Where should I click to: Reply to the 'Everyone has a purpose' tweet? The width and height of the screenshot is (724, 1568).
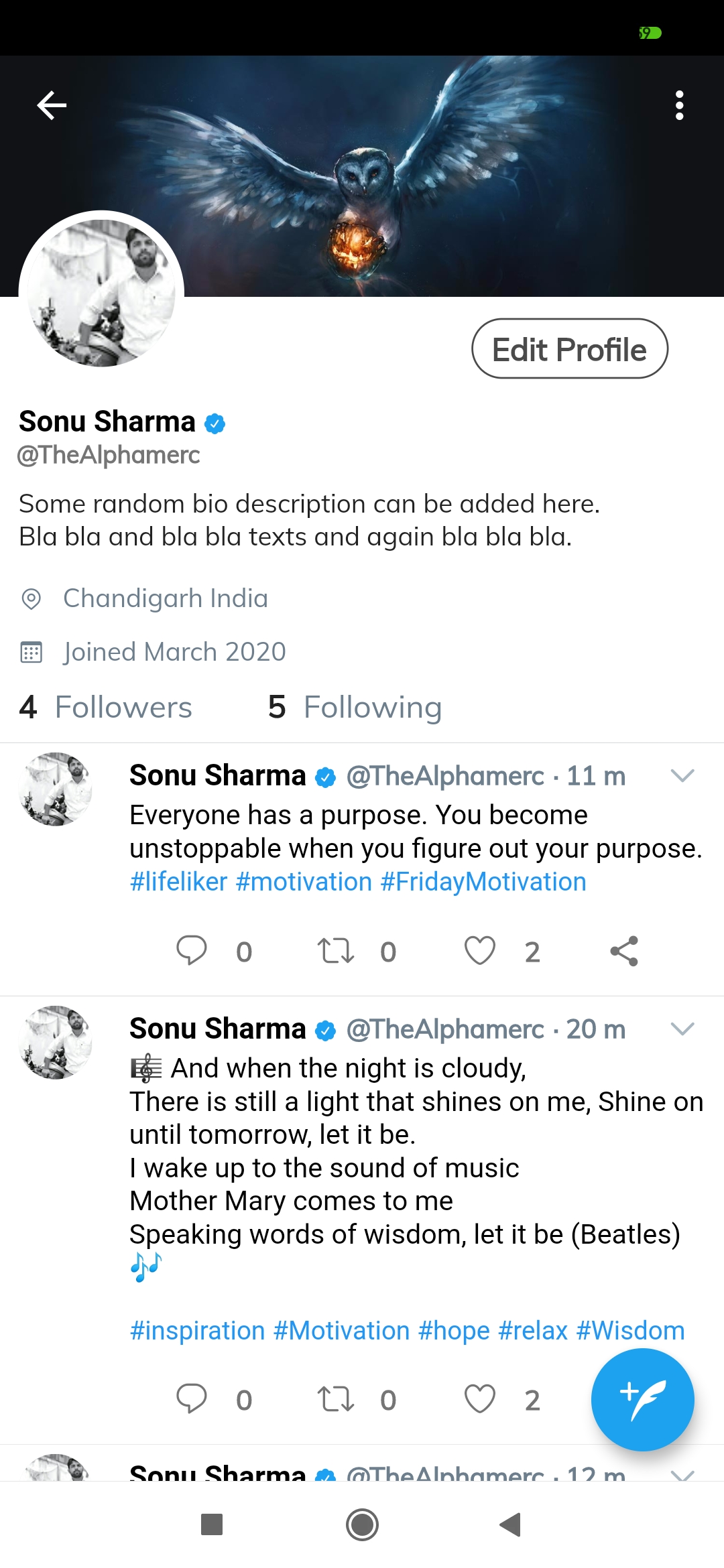192,950
